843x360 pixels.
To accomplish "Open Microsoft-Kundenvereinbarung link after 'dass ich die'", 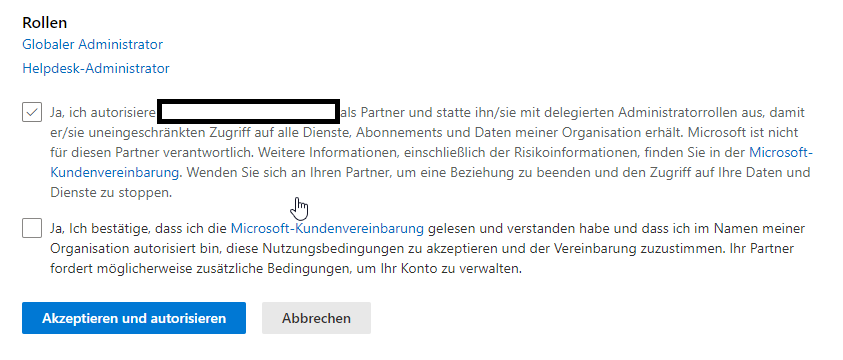I will pos(327,228).
